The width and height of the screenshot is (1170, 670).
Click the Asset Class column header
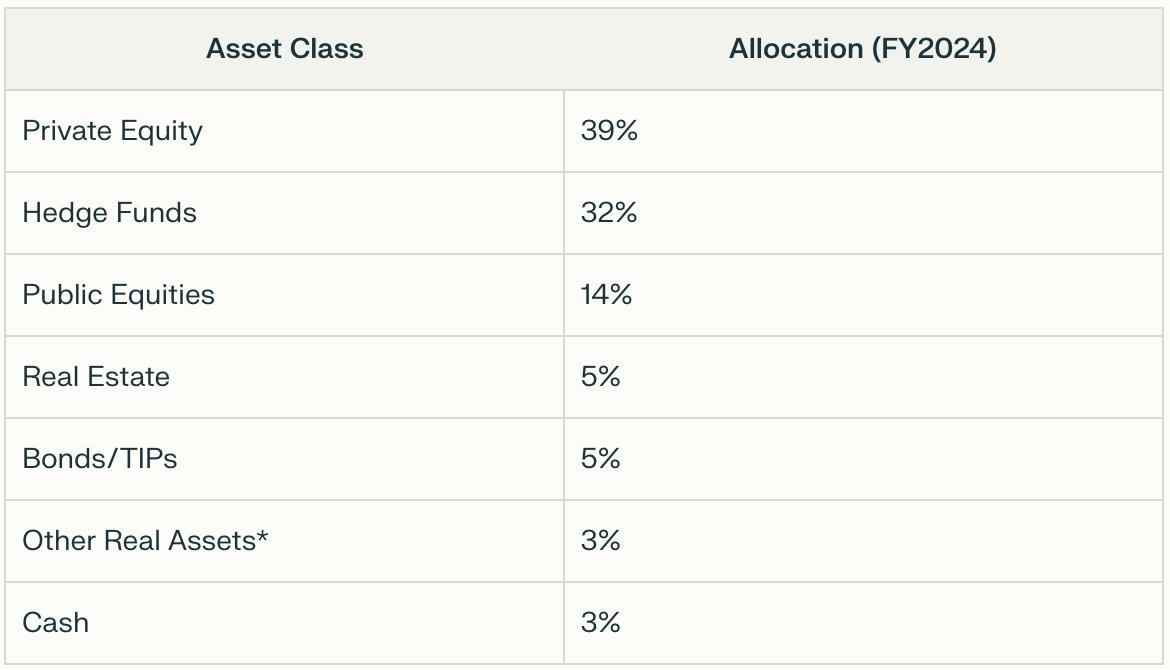click(x=285, y=49)
